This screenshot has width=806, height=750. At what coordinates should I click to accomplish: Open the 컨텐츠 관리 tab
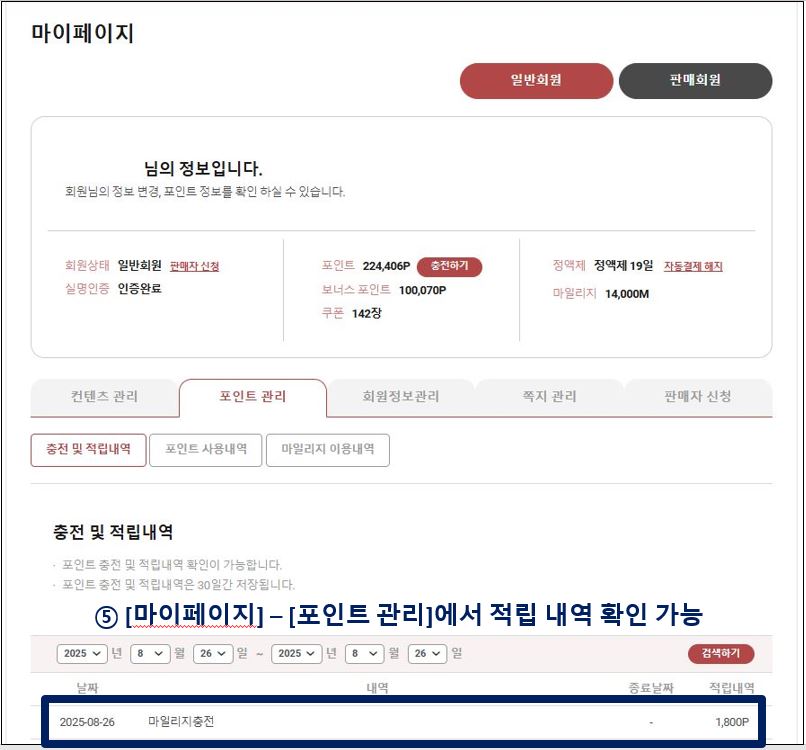tap(104, 397)
